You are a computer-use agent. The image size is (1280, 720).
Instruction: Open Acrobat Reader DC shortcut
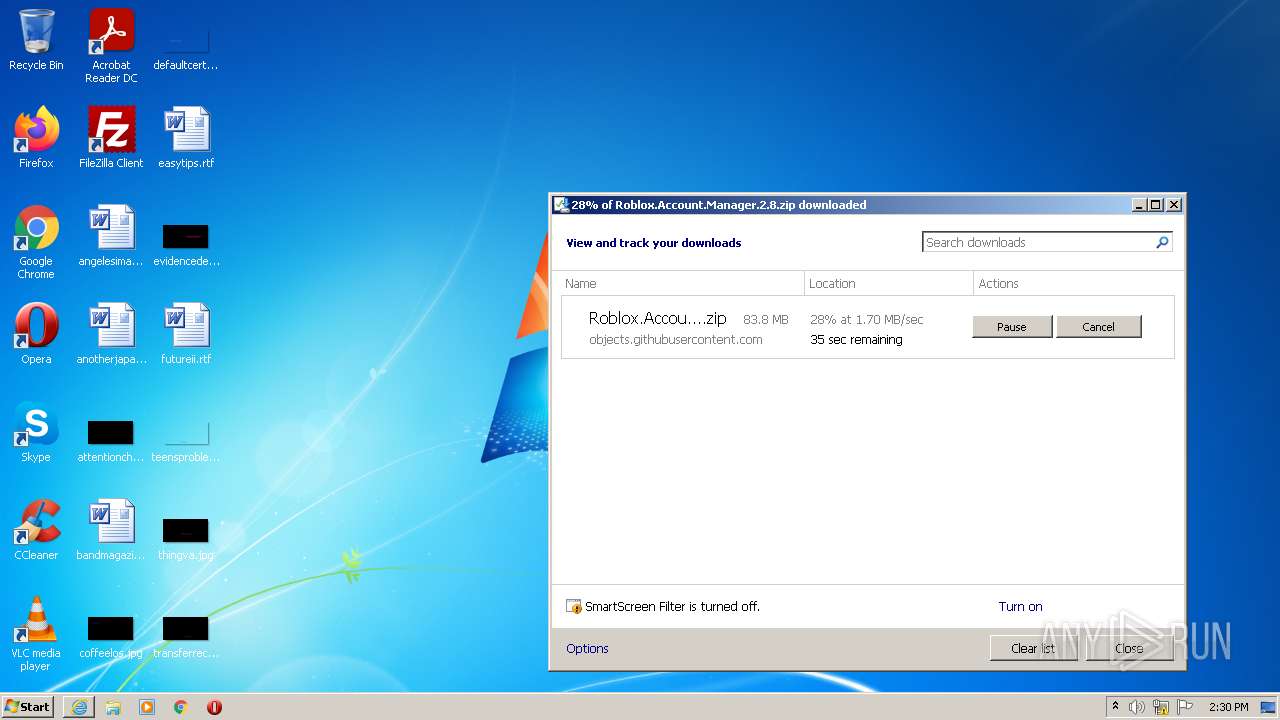tap(111, 46)
